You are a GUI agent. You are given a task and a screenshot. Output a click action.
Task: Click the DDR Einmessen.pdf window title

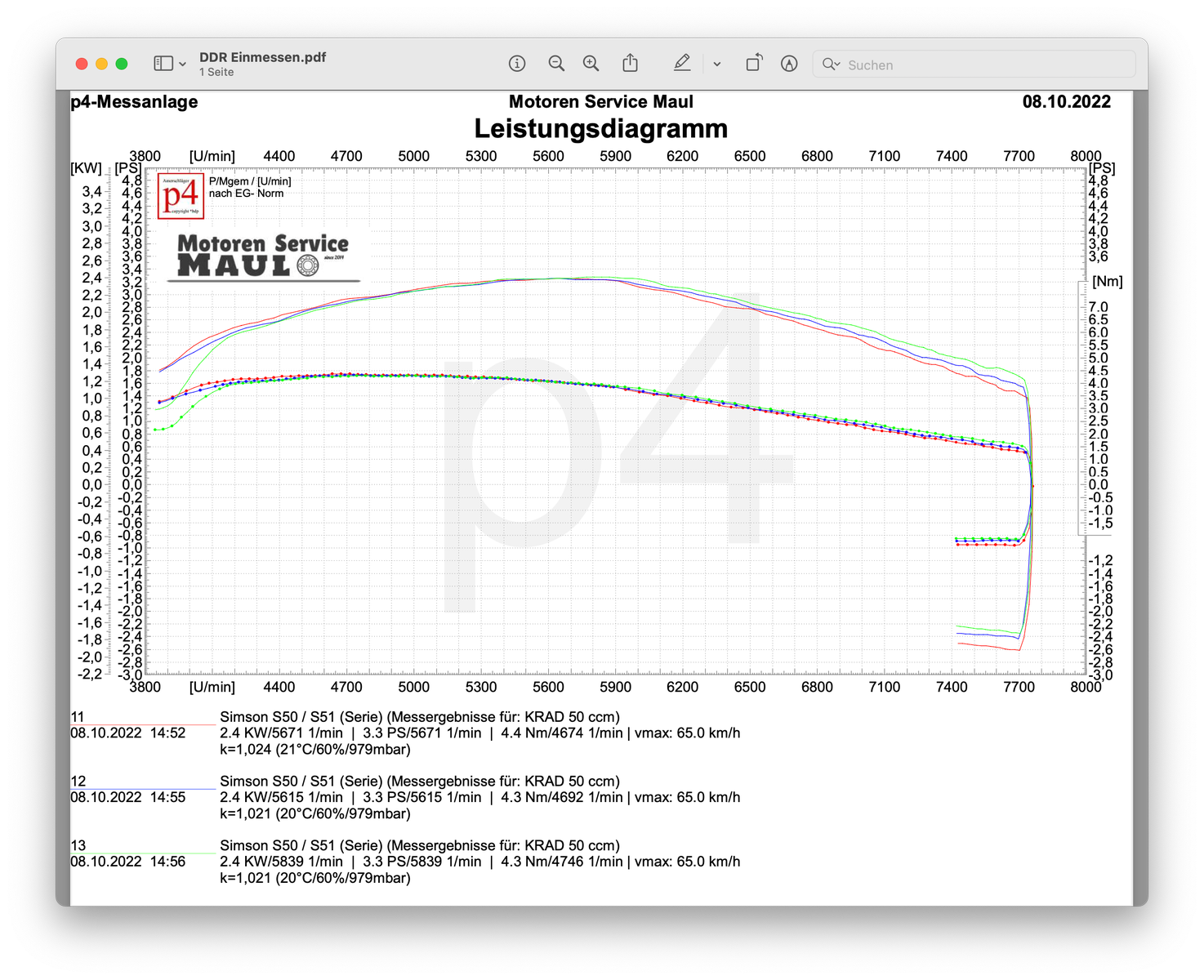point(262,57)
